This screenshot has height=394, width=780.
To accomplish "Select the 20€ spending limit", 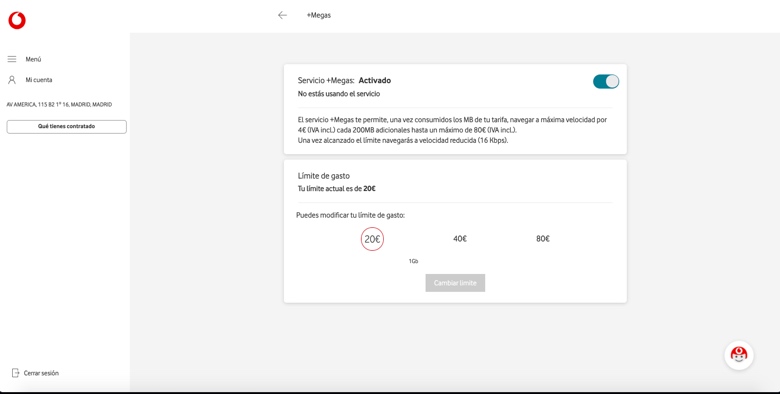I will [x=372, y=239].
